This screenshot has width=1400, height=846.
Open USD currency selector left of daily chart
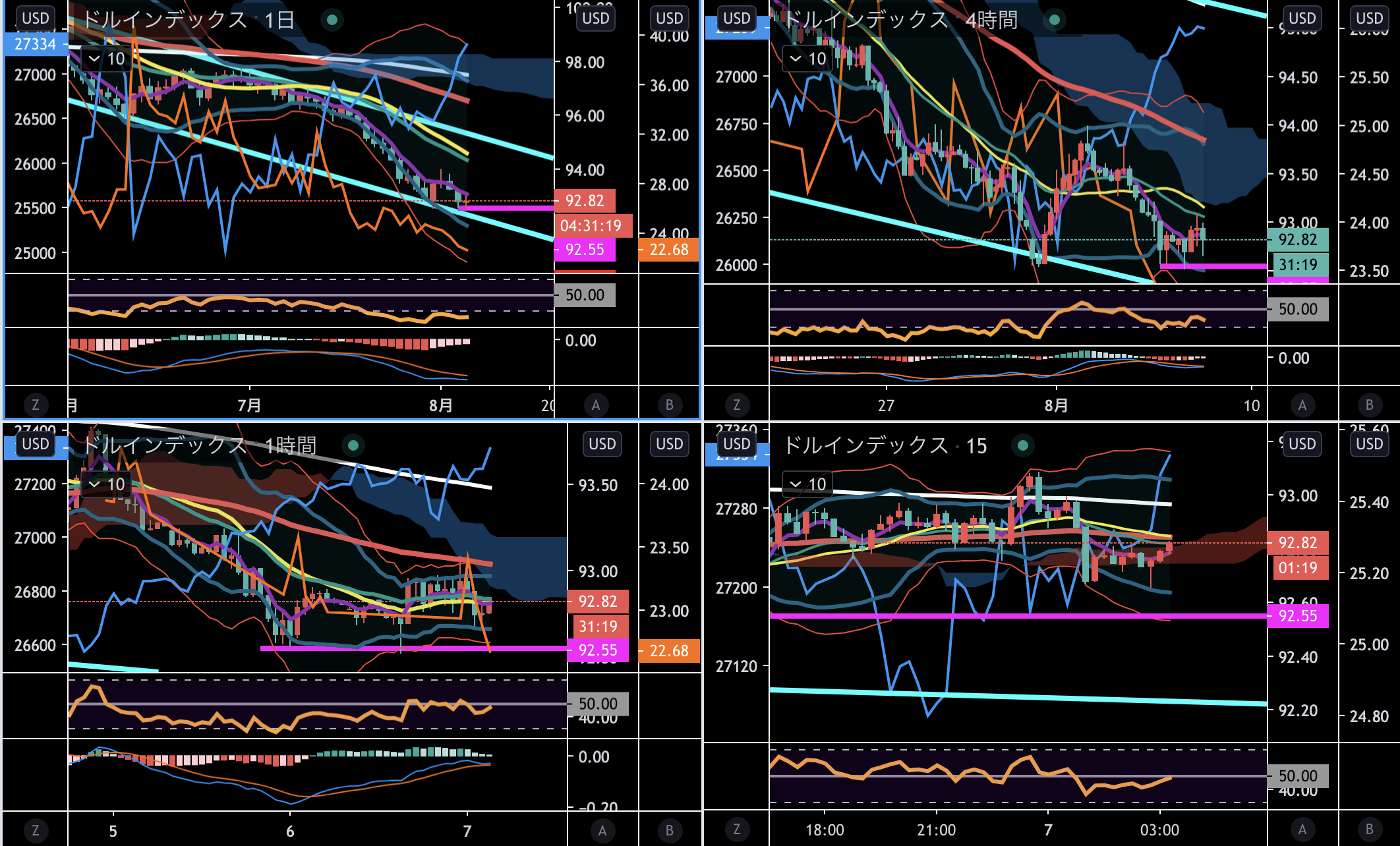[36, 18]
